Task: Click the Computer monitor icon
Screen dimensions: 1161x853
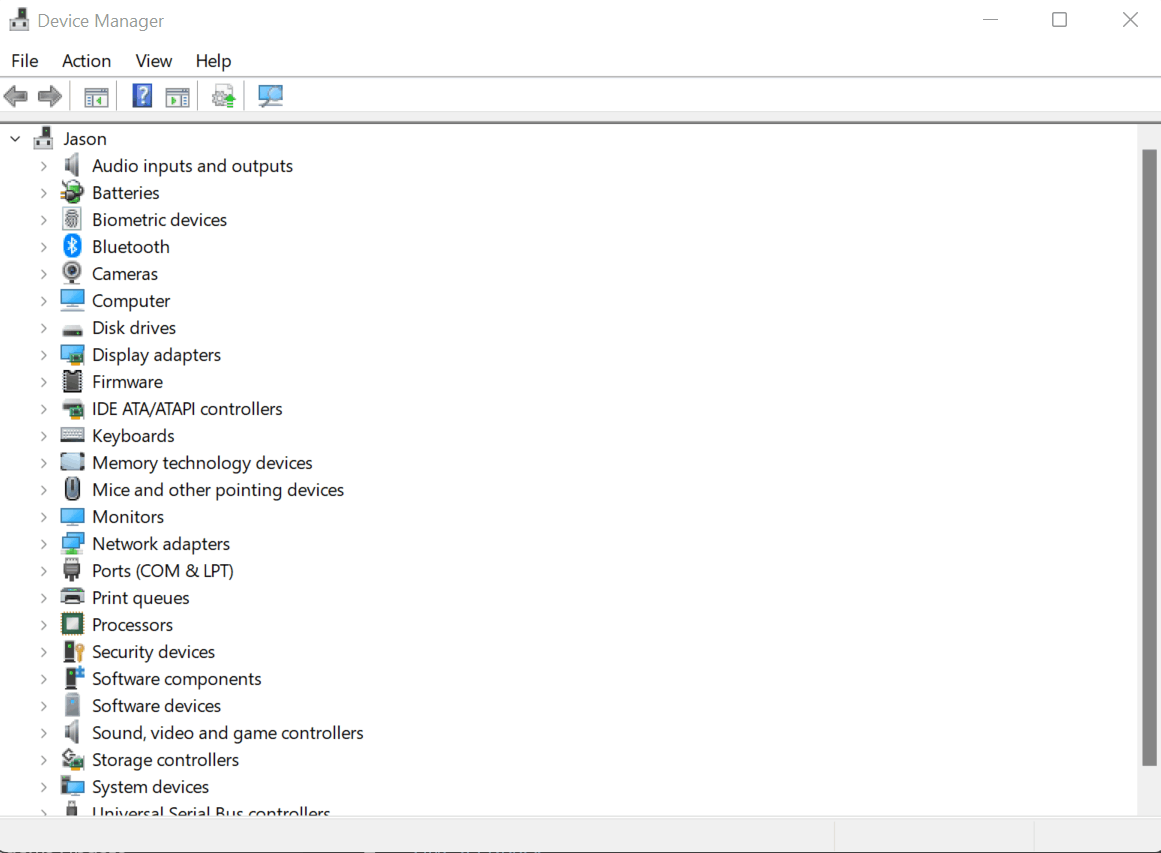Action: click(72, 300)
